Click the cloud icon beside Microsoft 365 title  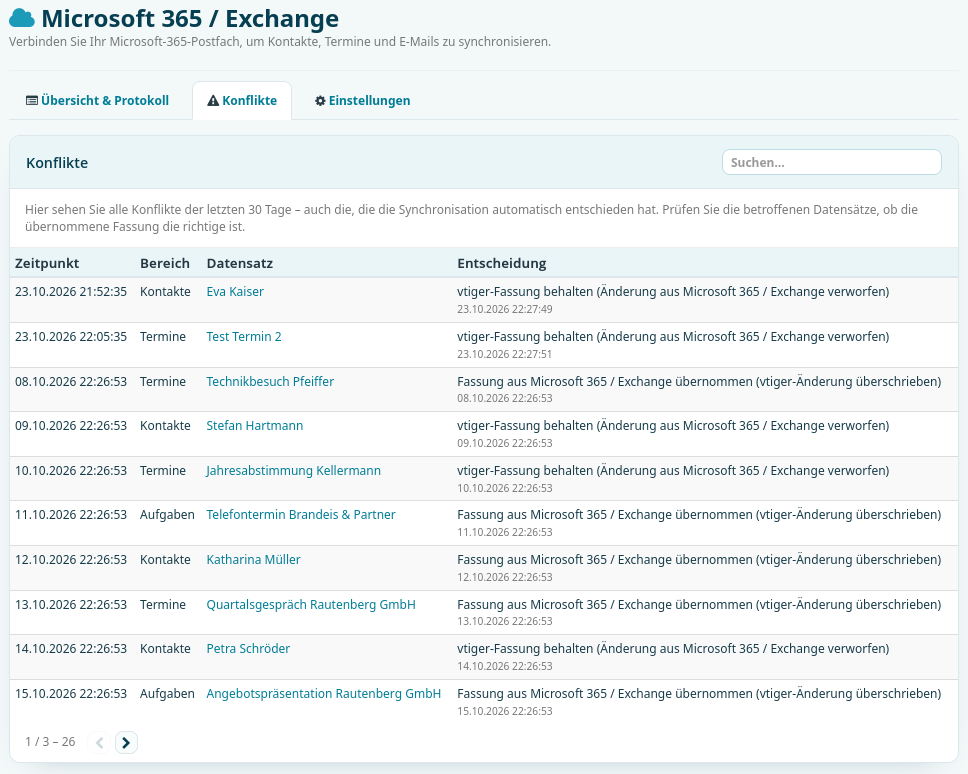(x=22, y=19)
